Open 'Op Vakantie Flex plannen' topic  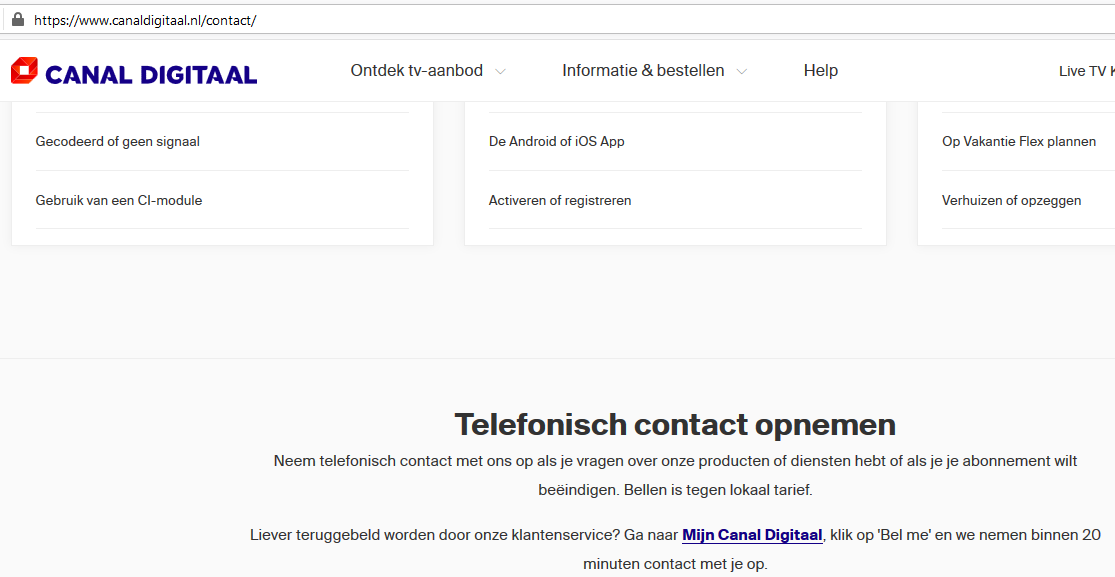coord(1019,142)
